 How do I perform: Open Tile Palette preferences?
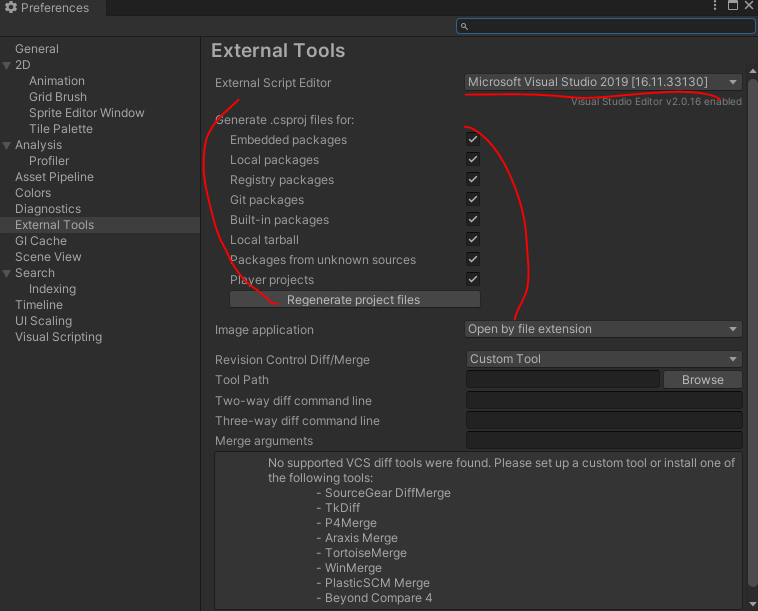pos(60,129)
